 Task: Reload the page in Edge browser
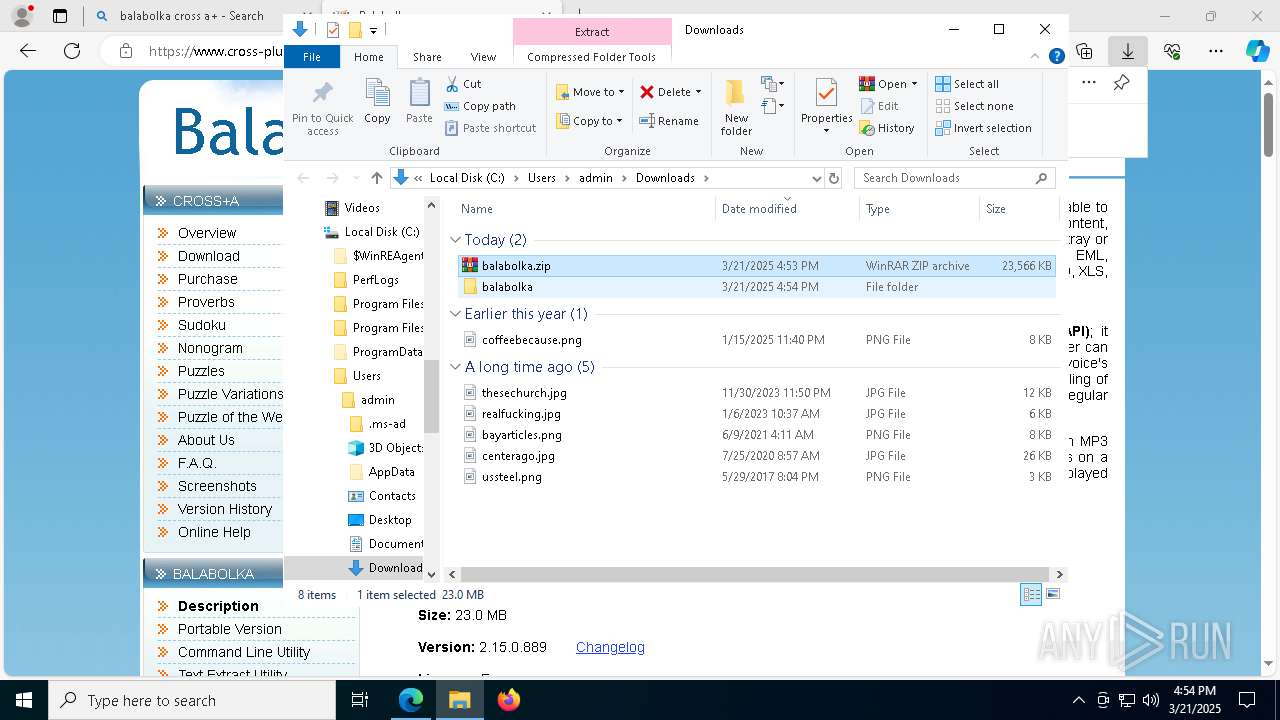(71, 51)
